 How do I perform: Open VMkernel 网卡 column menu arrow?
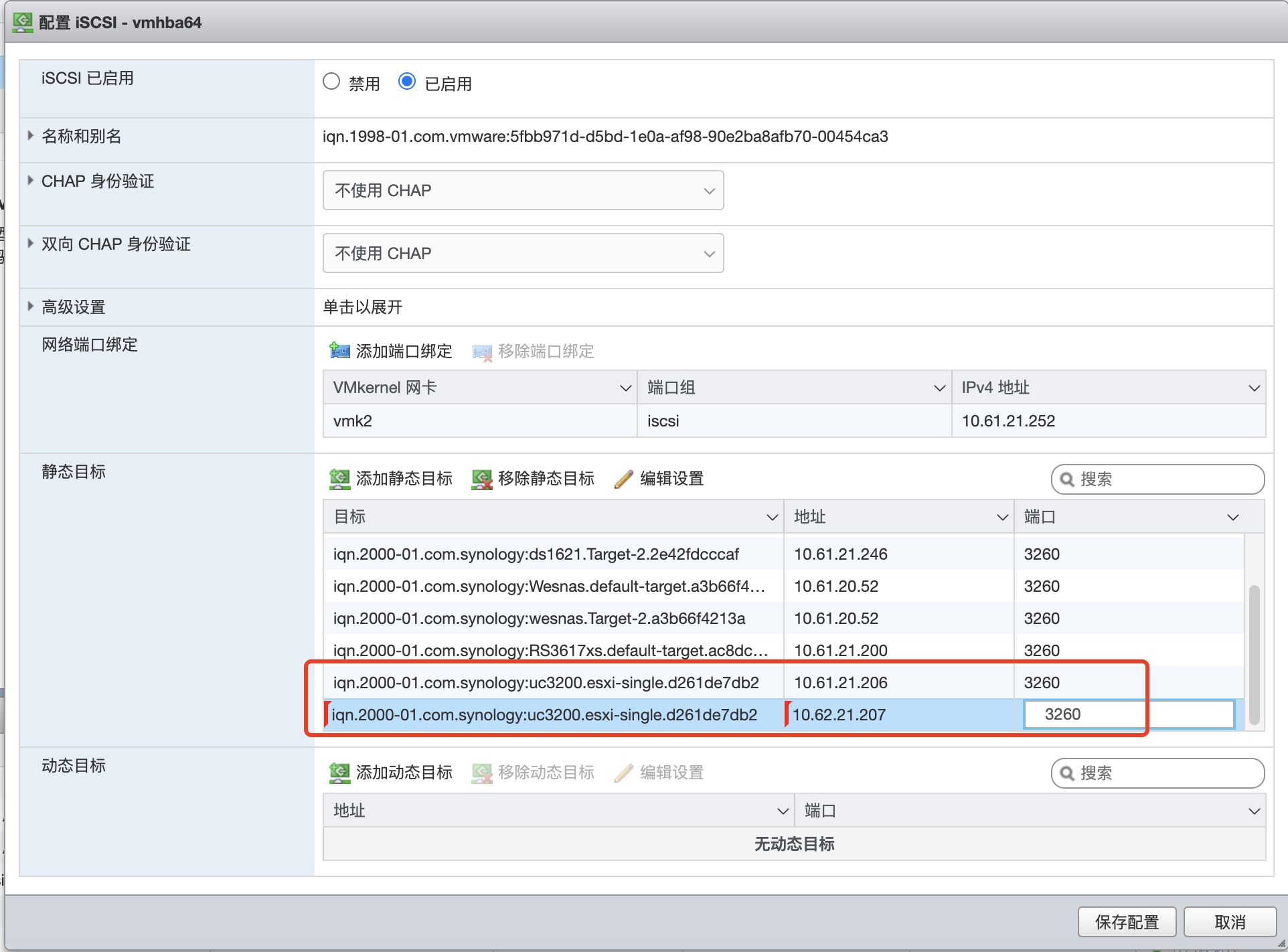coord(625,388)
